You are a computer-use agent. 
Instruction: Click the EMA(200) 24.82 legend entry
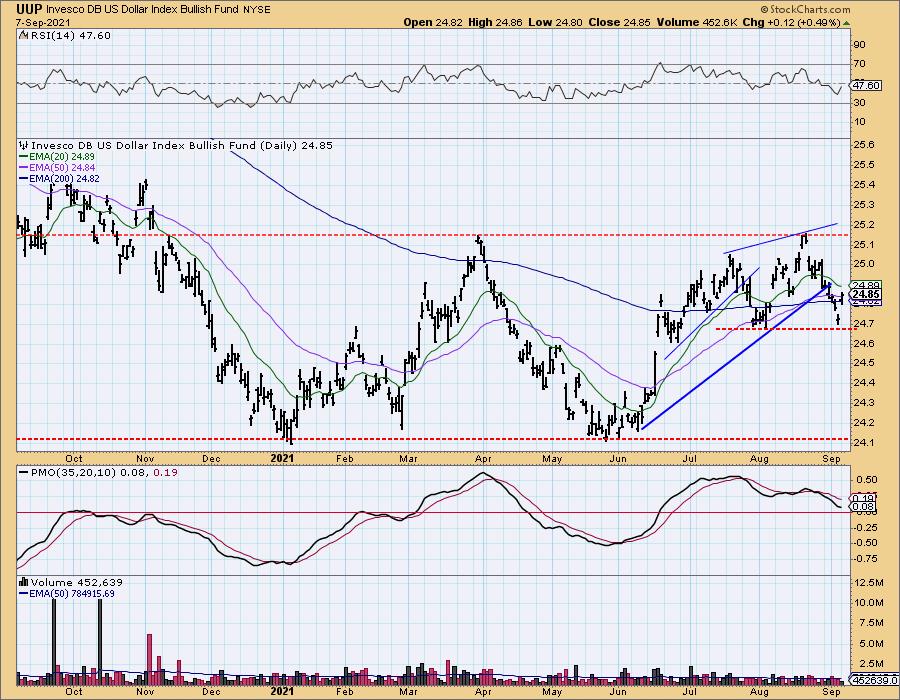[59, 178]
